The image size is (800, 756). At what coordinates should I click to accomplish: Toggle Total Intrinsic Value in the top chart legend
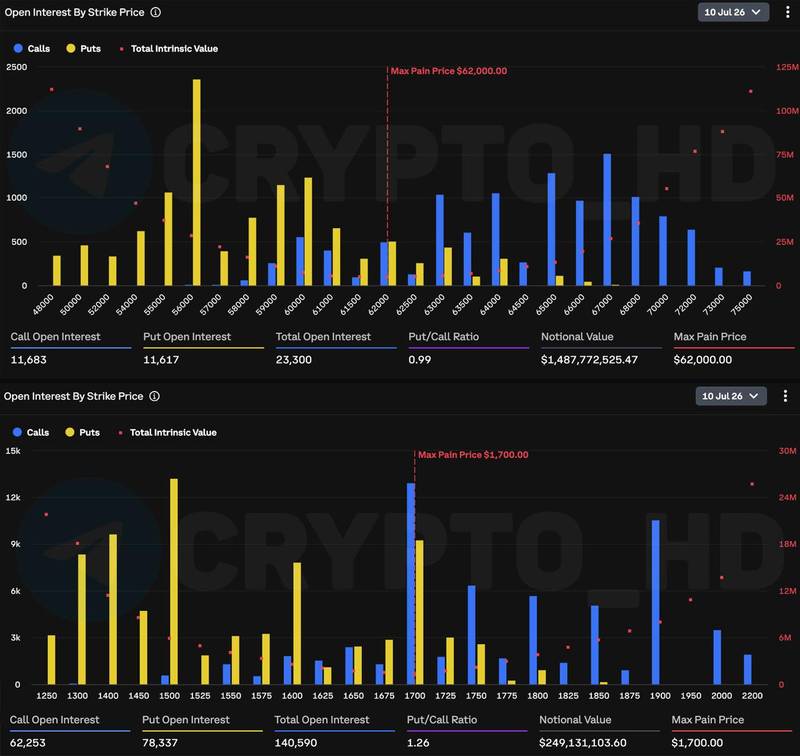point(169,48)
